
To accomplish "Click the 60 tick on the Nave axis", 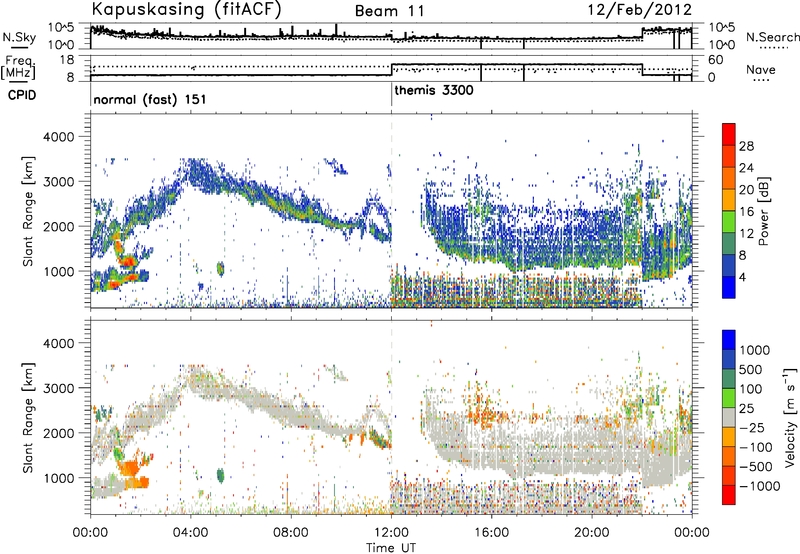I will tap(716, 60).
